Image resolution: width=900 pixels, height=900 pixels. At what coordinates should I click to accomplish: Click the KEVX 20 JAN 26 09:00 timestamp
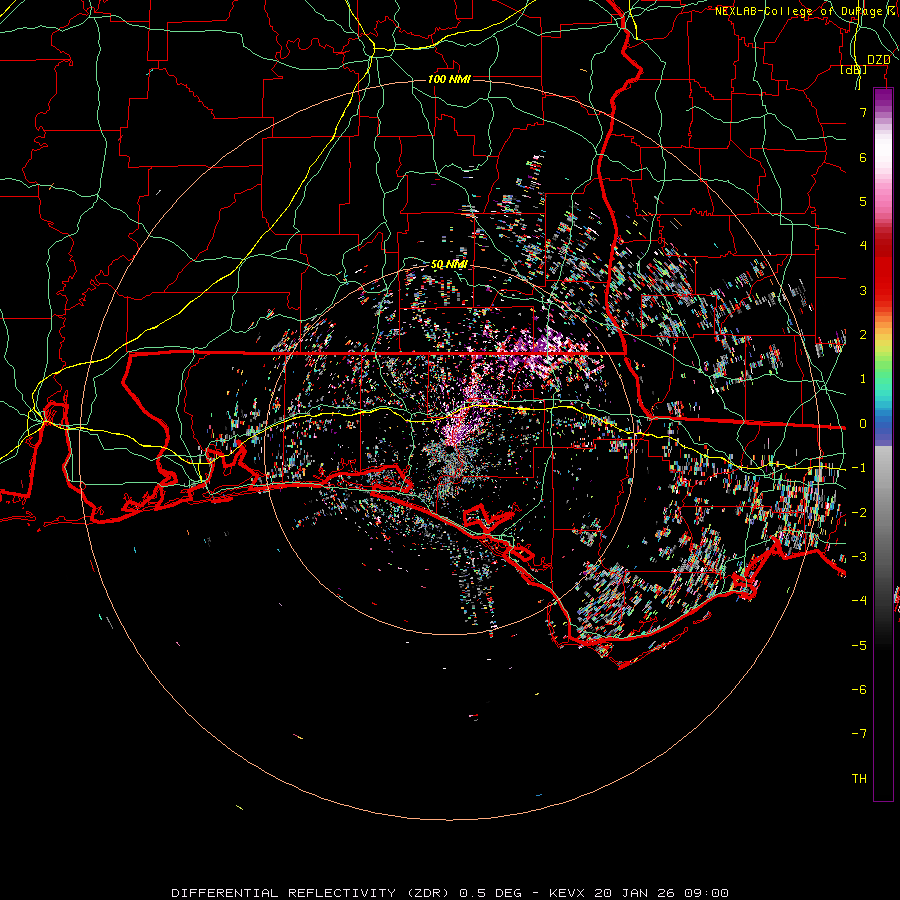coord(639,893)
